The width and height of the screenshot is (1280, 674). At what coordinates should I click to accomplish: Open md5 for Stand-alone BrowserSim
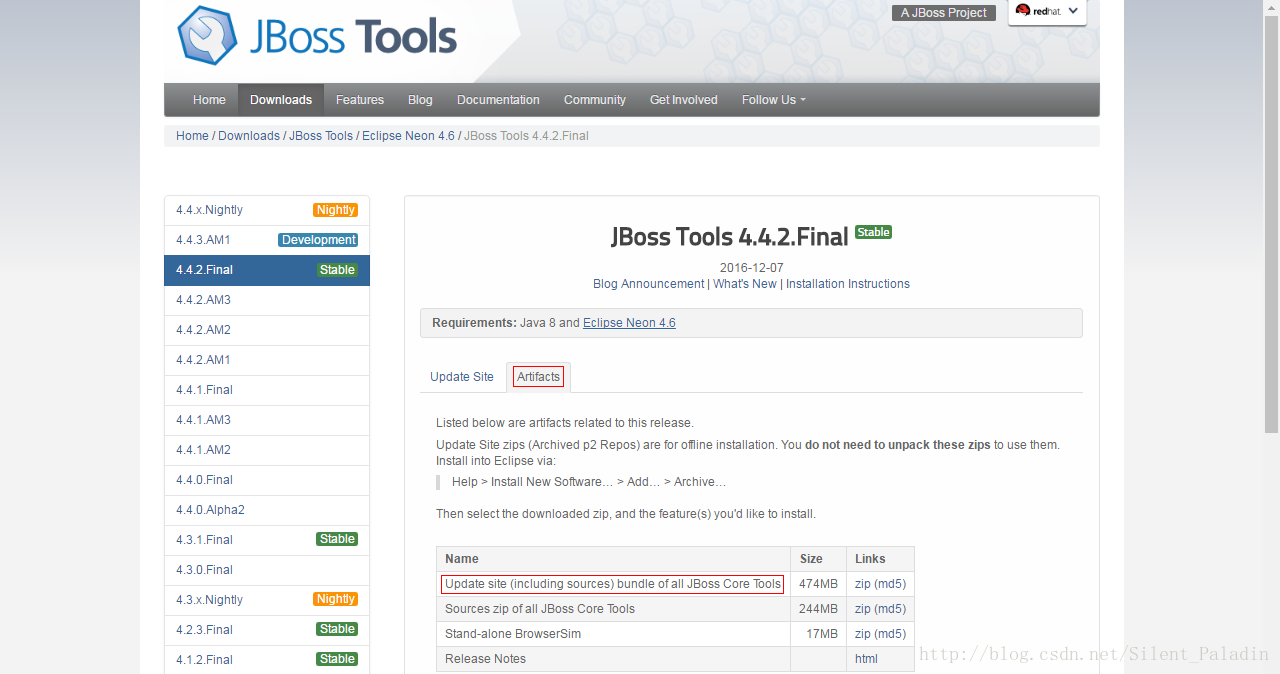click(888, 634)
